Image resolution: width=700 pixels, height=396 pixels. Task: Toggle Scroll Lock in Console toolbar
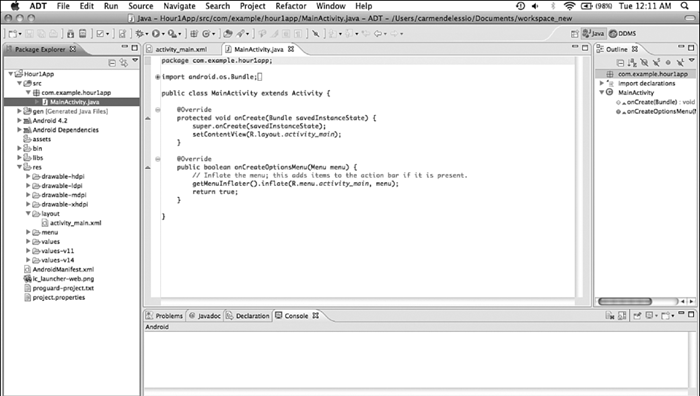click(622, 316)
